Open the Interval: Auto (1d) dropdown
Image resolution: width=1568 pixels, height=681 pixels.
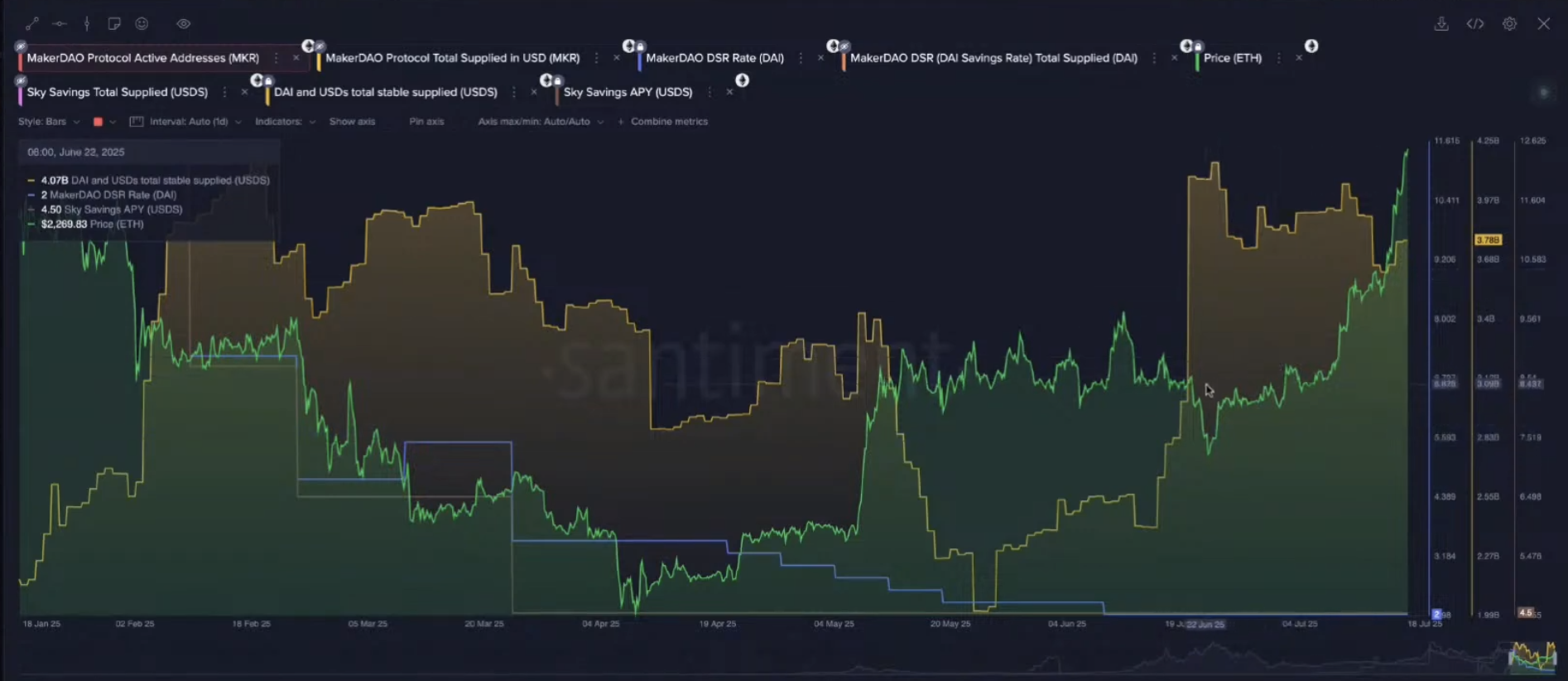(195, 122)
